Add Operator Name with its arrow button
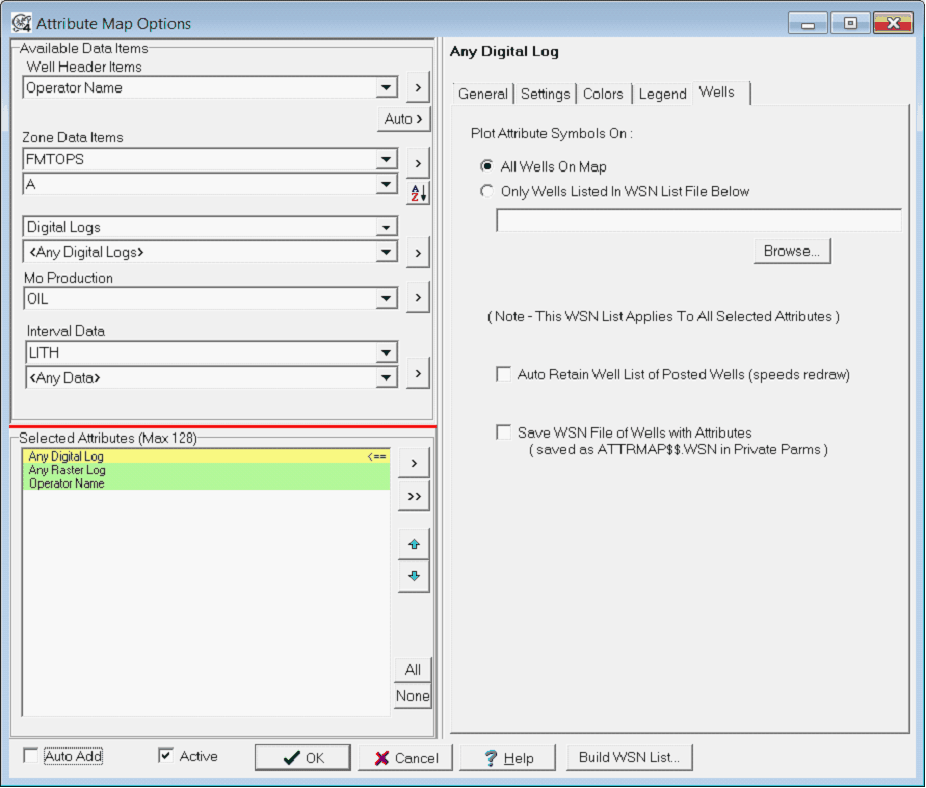 tap(417, 88)
